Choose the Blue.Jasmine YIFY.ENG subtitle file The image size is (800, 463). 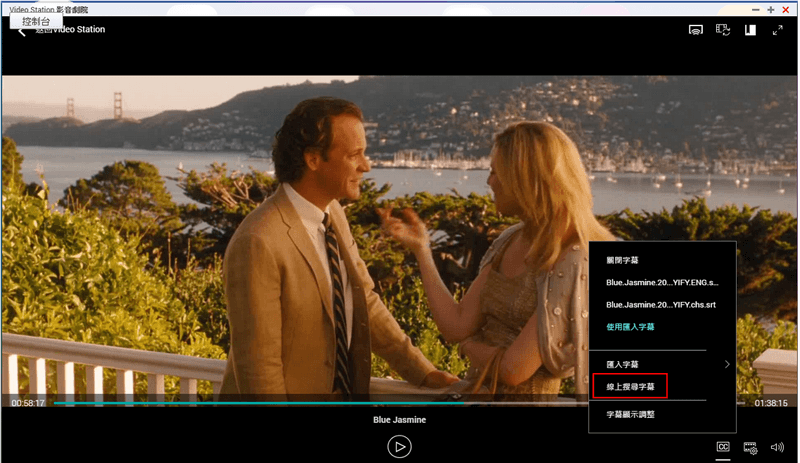[x=662, y=282]
